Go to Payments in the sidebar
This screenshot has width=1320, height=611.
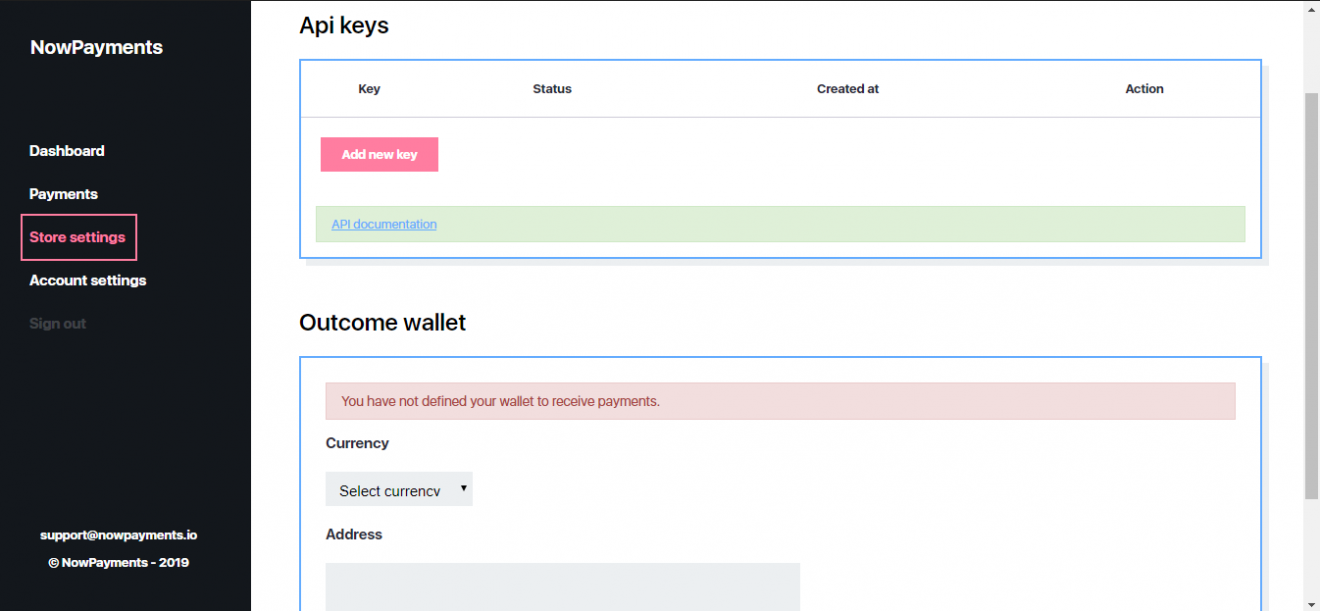click(x=63, y=194)
